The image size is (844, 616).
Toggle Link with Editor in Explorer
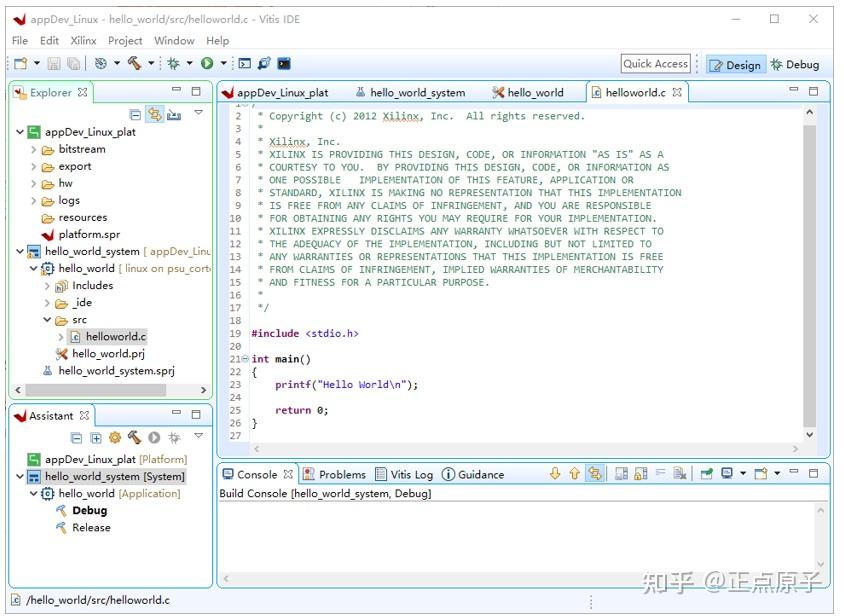click(x=154, y=115)
